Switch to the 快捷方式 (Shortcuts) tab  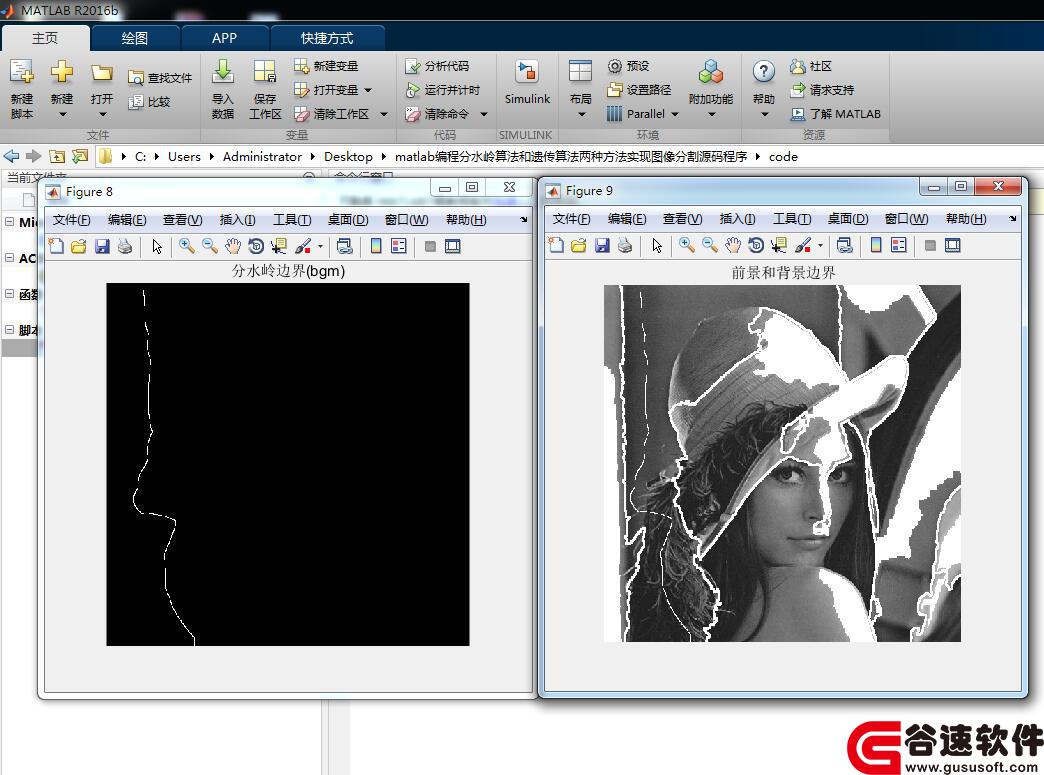tap(327, 38)
